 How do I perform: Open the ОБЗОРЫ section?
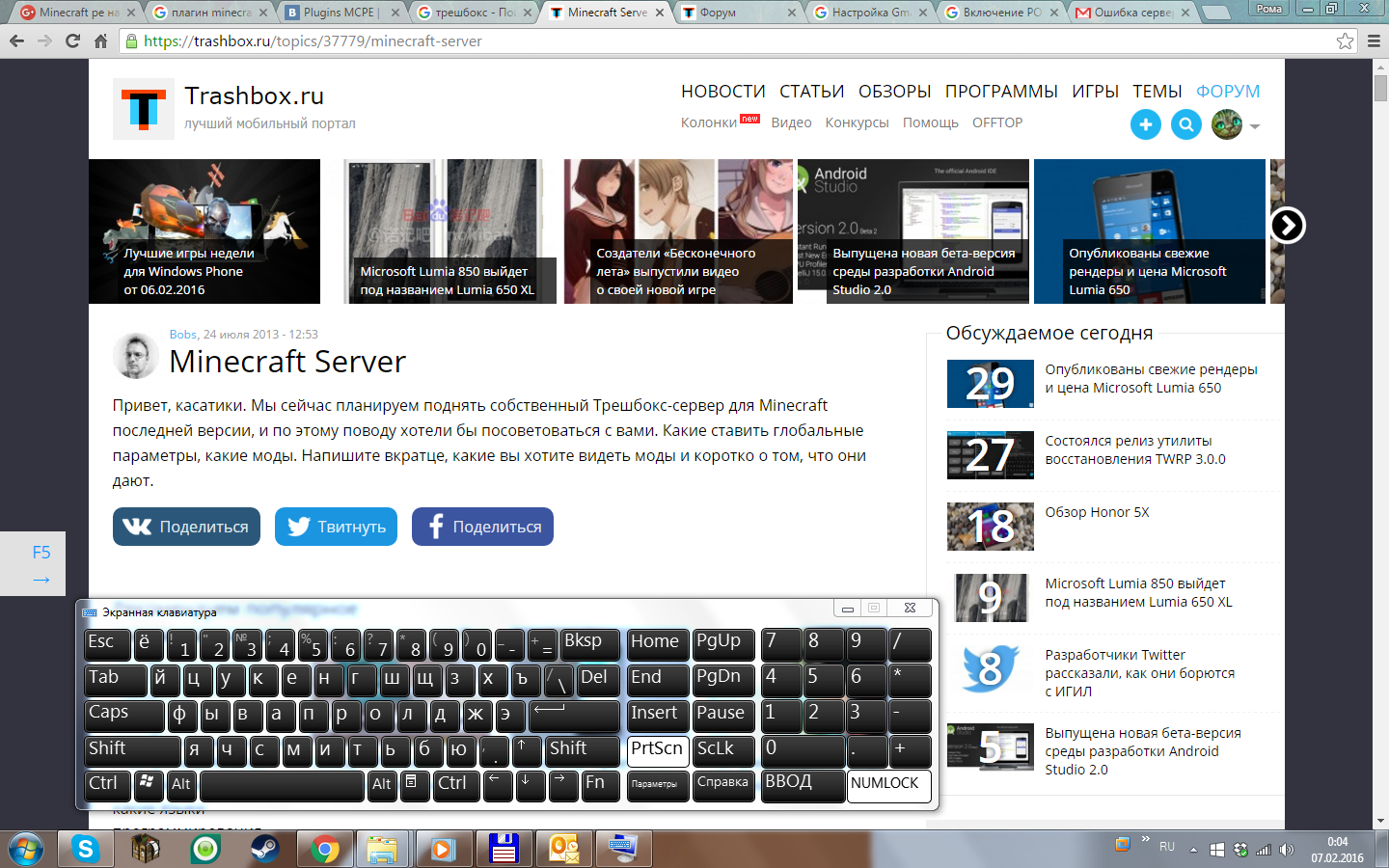point(895,92)
